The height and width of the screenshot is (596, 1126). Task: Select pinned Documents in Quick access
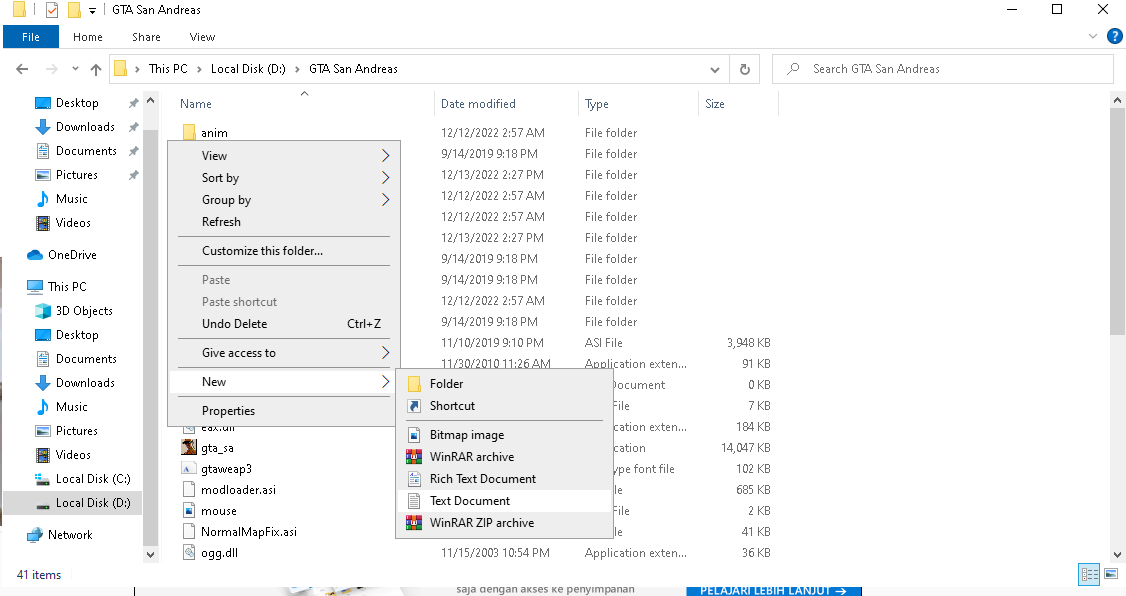pos(85,151)
